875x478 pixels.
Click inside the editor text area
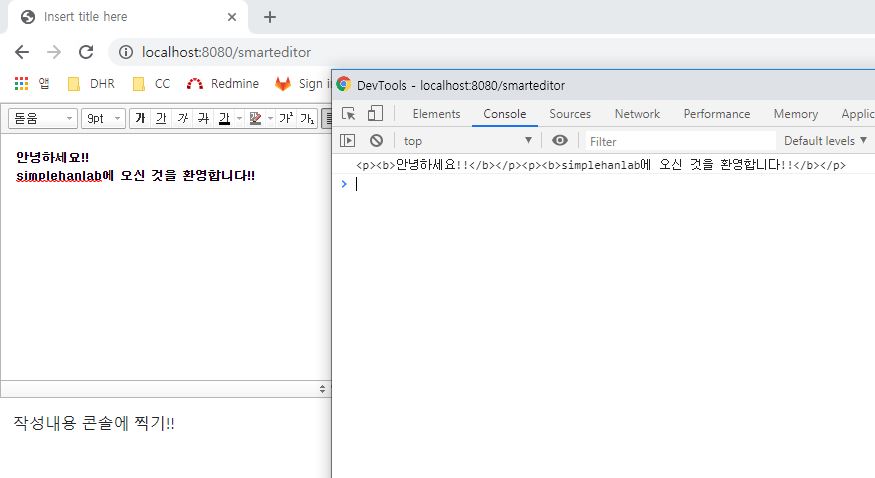tap(166, 257)
